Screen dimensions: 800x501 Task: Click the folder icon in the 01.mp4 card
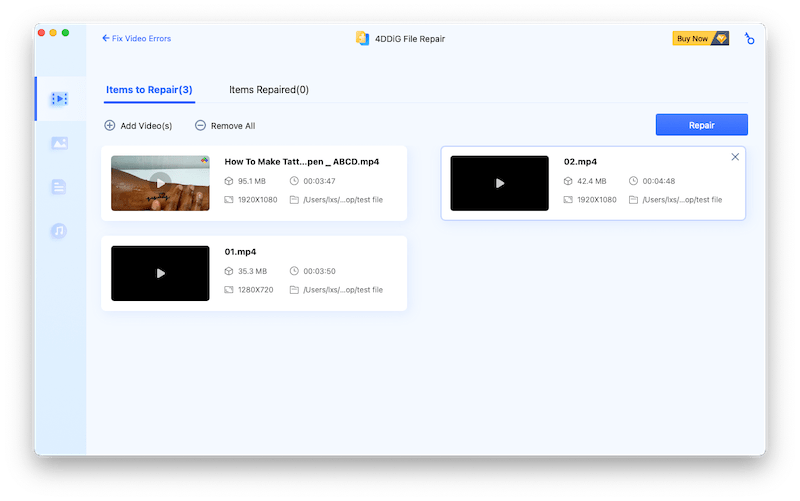point(294,290)
